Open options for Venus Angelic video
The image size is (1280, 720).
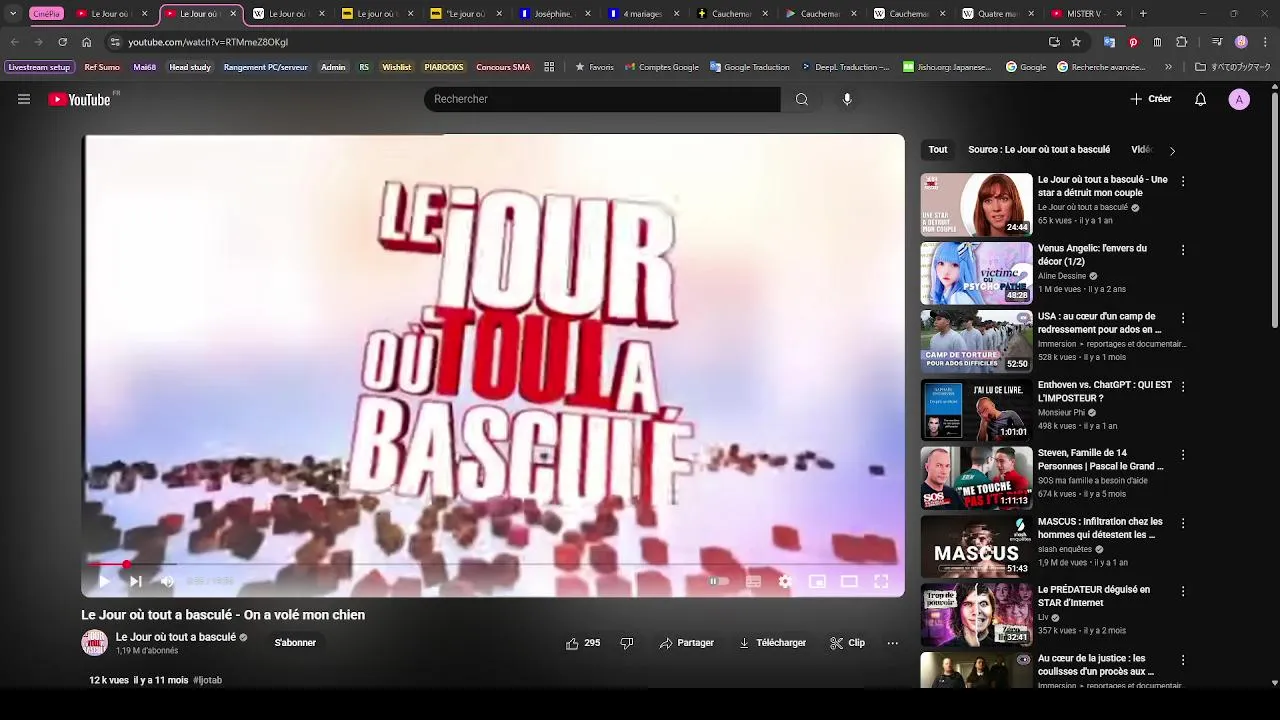tap(1183, 250)
